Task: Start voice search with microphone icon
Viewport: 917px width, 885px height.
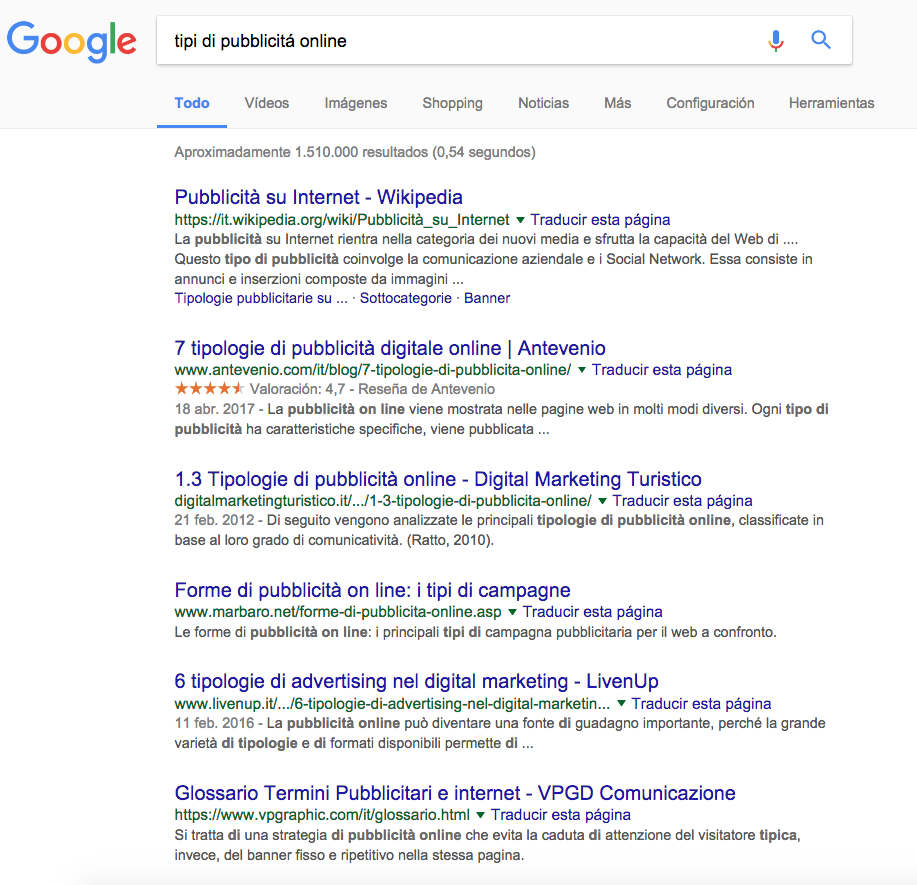Action: point(775,40)
